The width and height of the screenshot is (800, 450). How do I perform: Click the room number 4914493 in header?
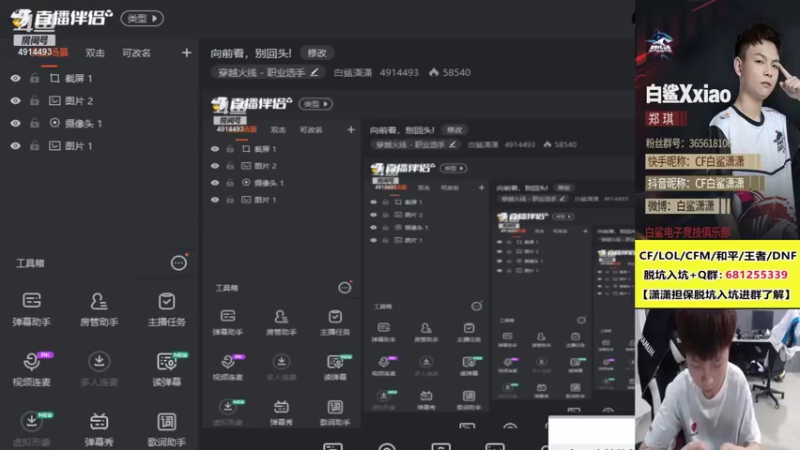click(x=399, y=72)
